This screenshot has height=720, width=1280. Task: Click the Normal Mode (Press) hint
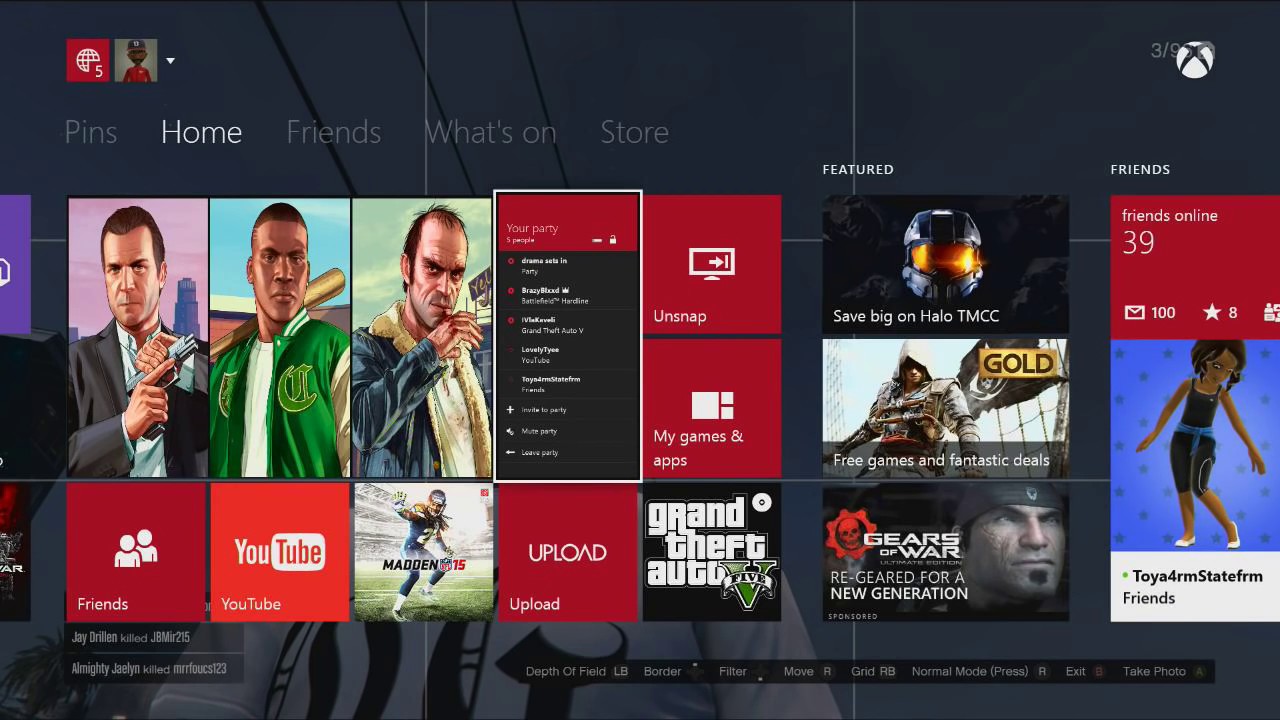click(980, 672)
